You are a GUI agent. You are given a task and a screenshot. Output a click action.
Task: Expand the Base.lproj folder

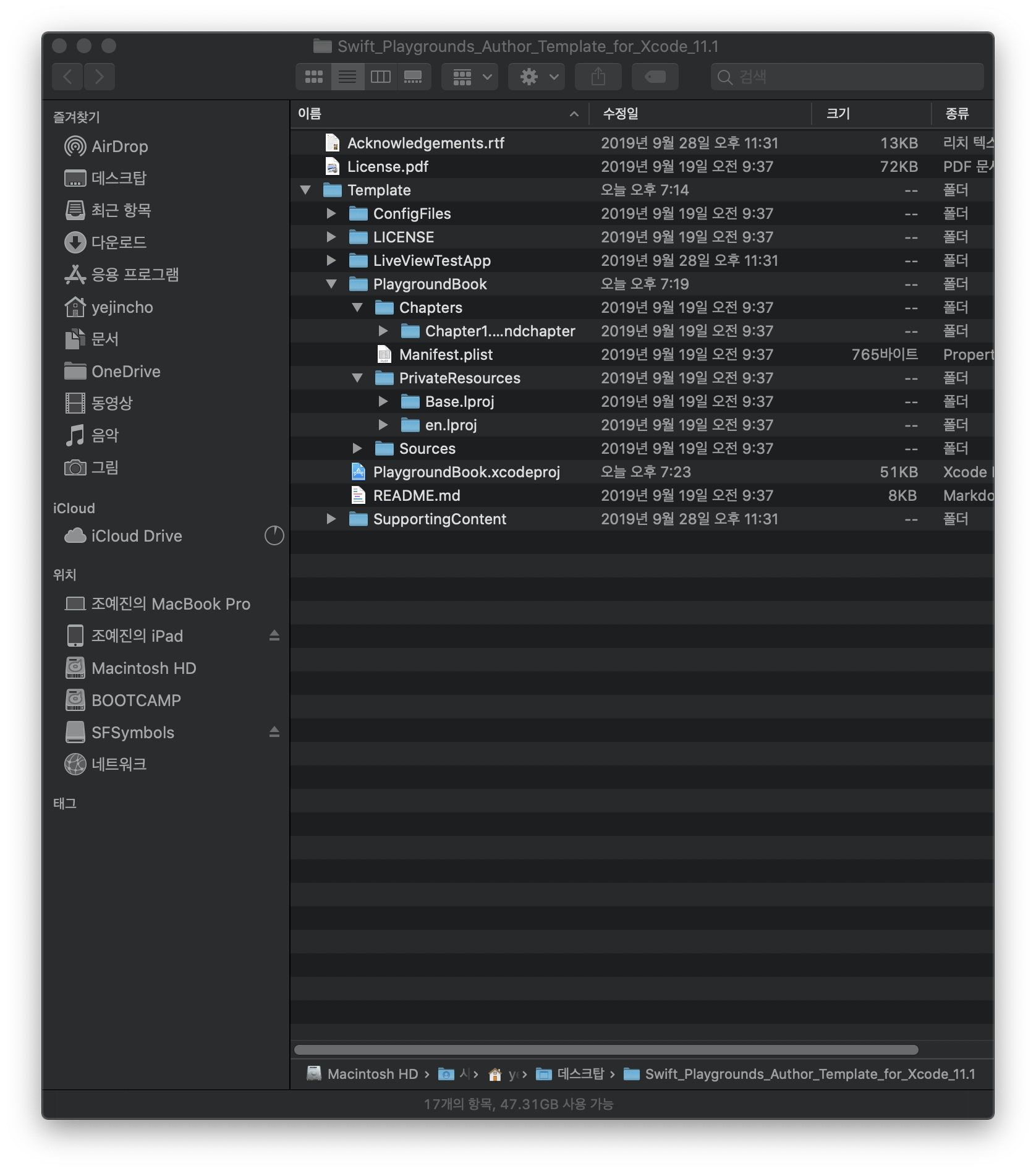tap(383, 401)
